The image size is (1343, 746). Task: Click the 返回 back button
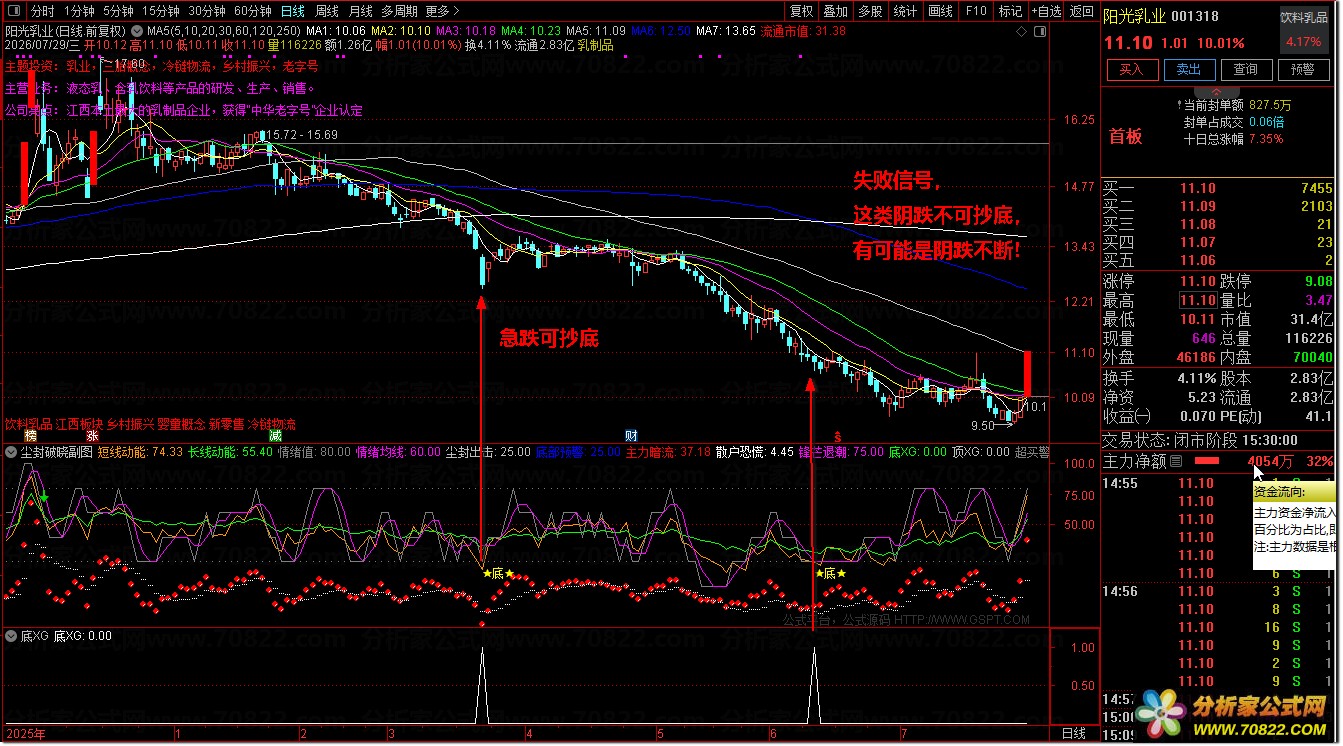(1082, 12)
